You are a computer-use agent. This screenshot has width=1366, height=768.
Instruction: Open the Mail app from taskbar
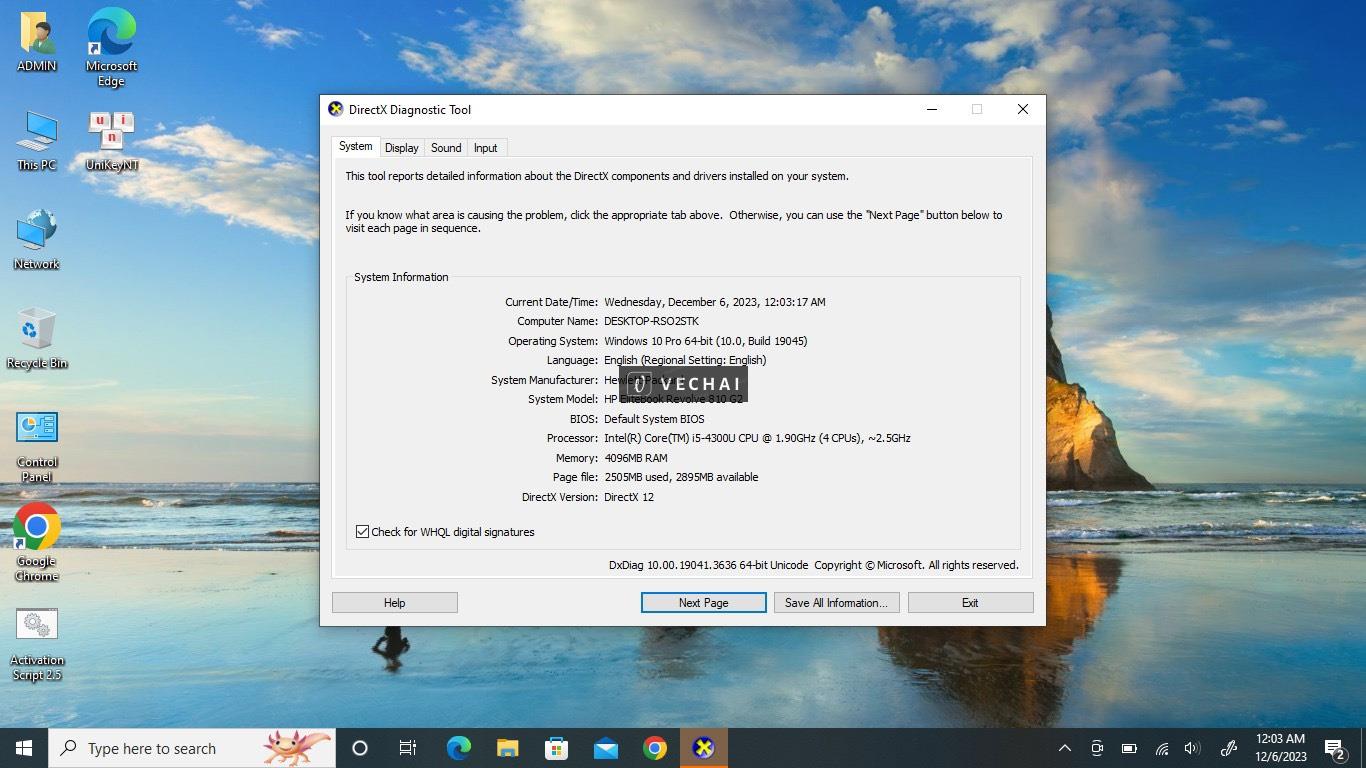click(x=605, y=748)
